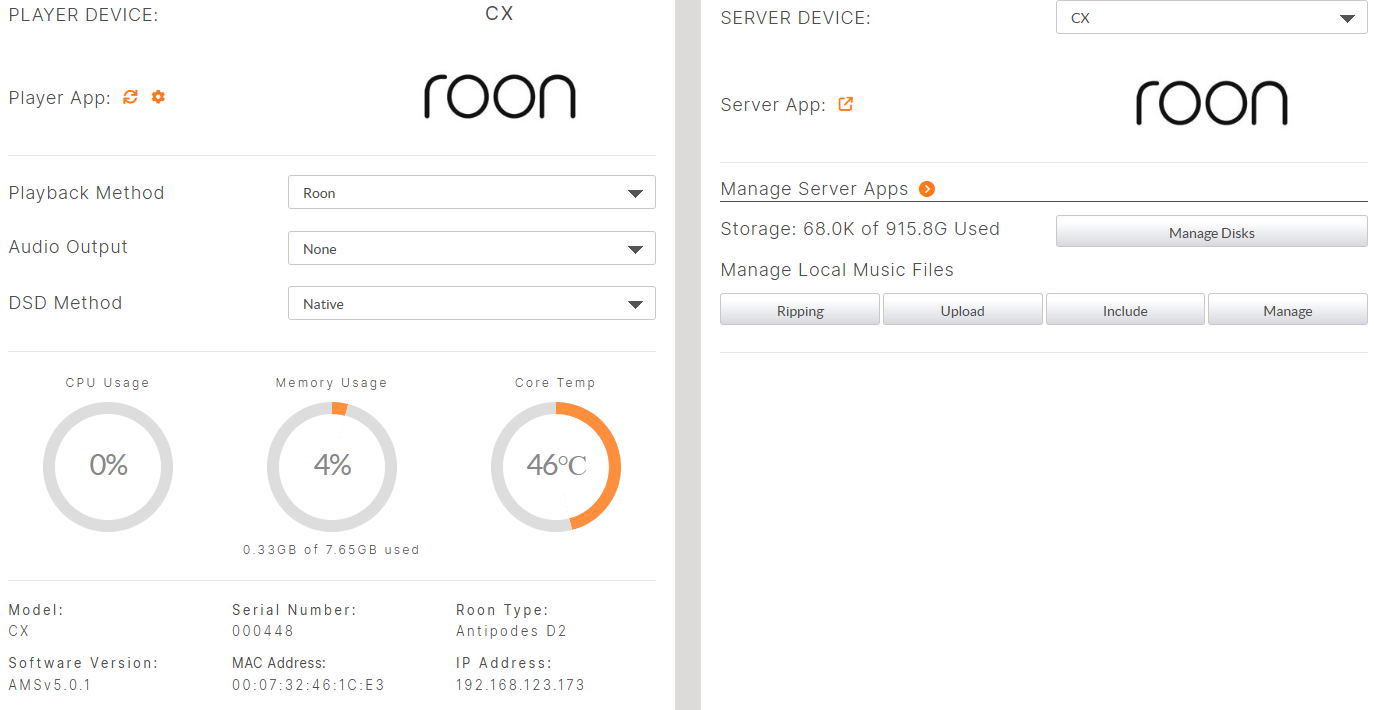Screen dimensions: 1374x710
Task: Click the Core Temp gauge
Action: (x=556, y=466)
